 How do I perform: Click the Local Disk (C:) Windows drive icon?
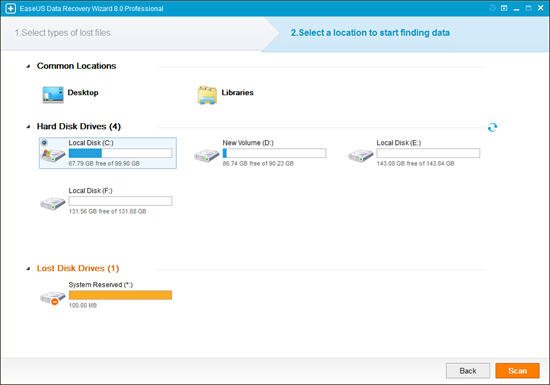click(53, 155)
